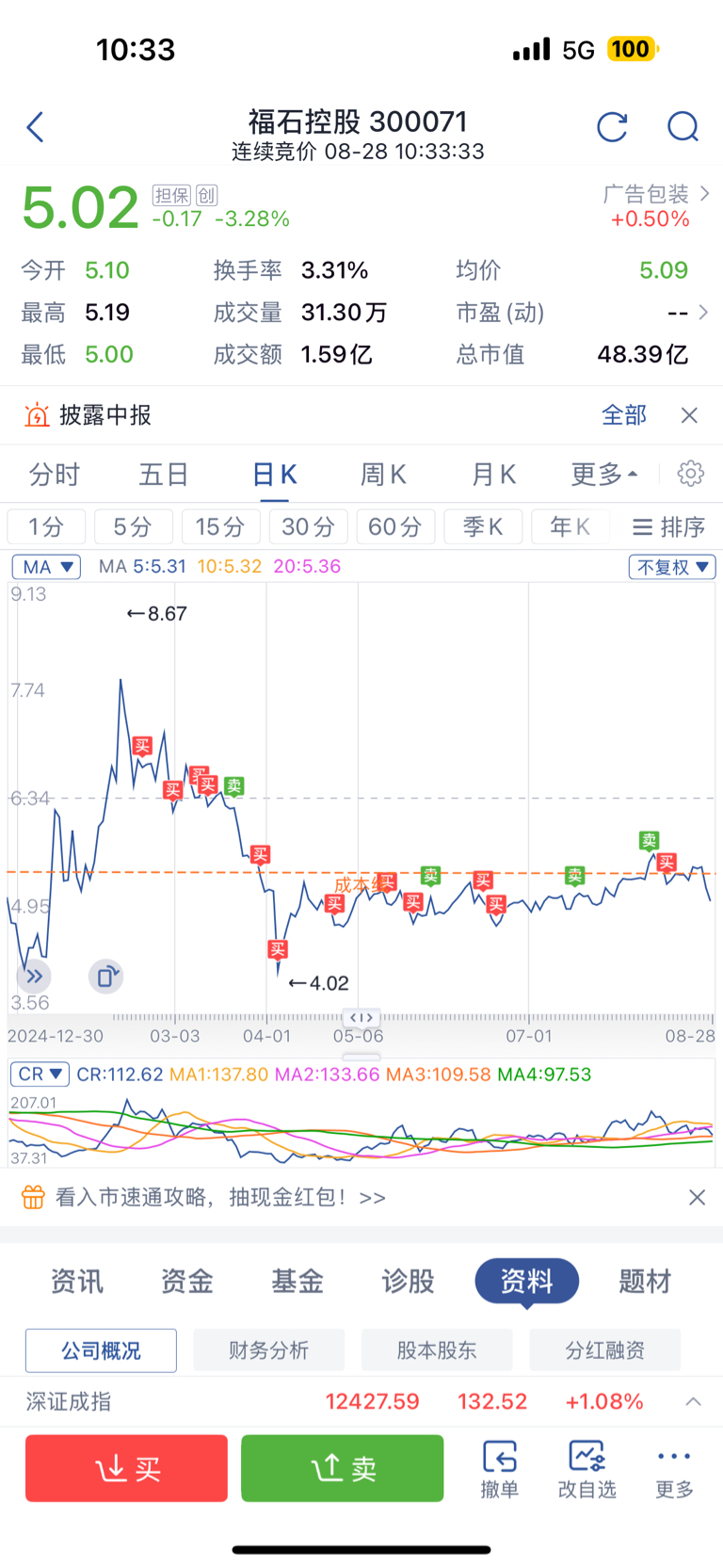The width and height of the screenshot is (723, 1568).
Task: Tap the double-arrow expand chart icon
Action: pyautogui.click(x=34, y=977)
